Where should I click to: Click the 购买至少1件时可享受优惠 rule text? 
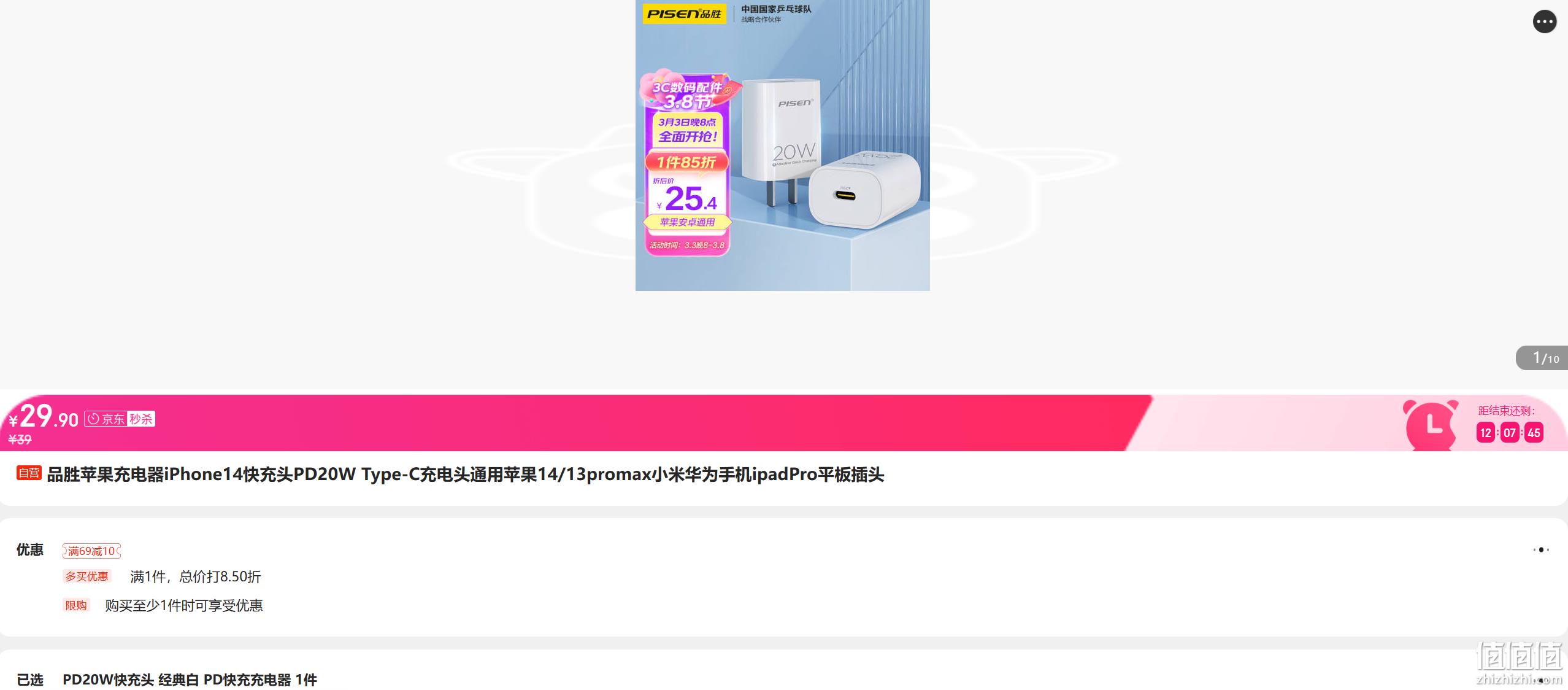click(184, 605)
